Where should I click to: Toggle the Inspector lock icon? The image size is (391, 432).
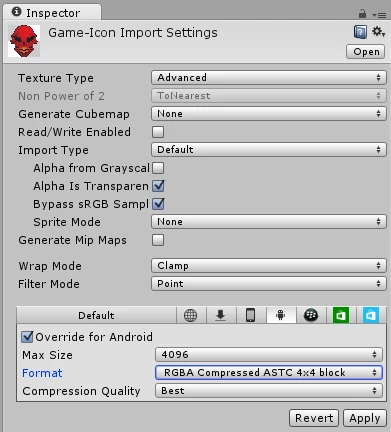pos(362,14)
